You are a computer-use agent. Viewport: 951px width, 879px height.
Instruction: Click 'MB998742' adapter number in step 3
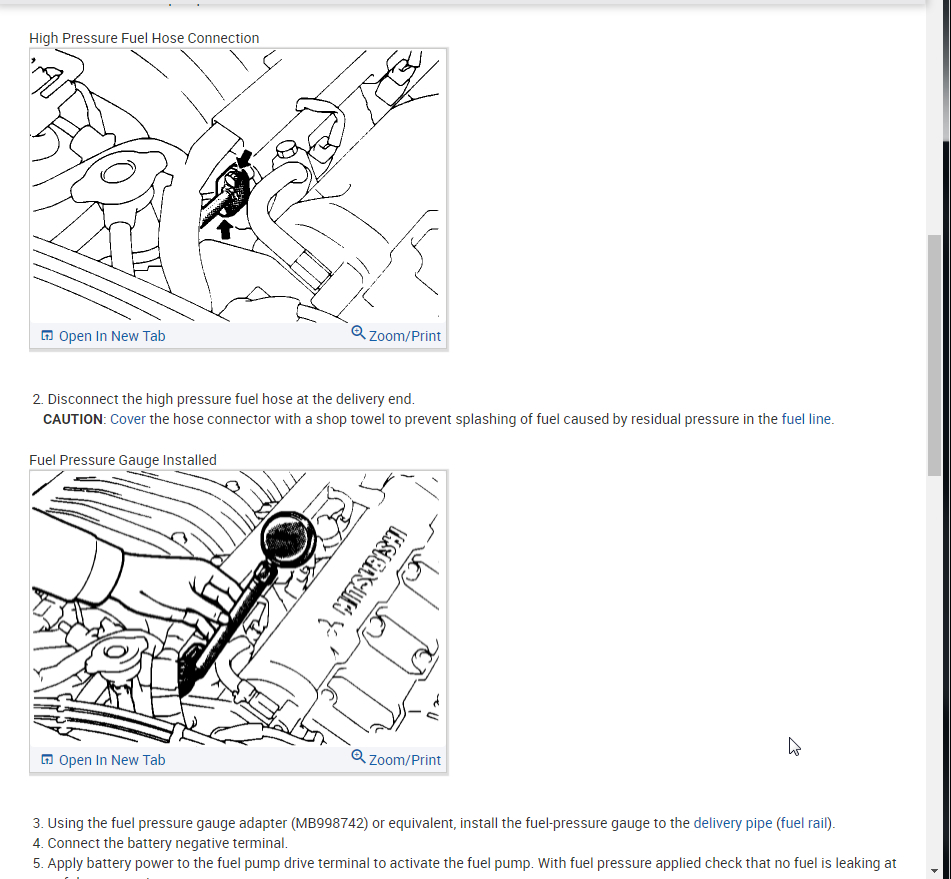point(329,823)
